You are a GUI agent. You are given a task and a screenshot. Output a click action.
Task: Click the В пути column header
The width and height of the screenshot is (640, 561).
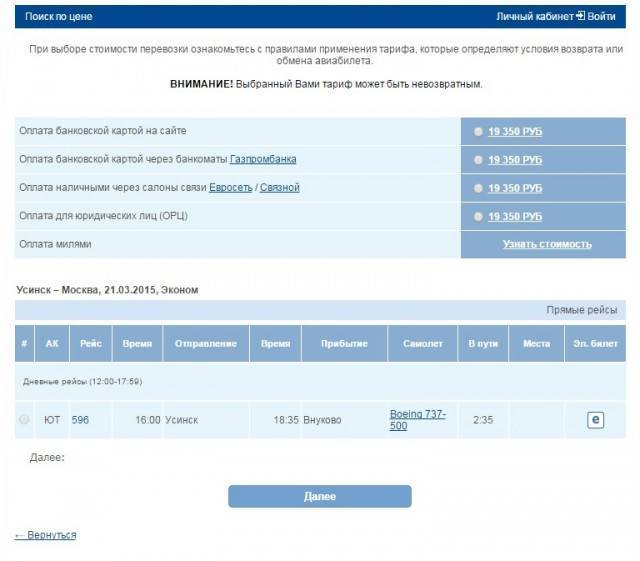[x=483, y=343]
